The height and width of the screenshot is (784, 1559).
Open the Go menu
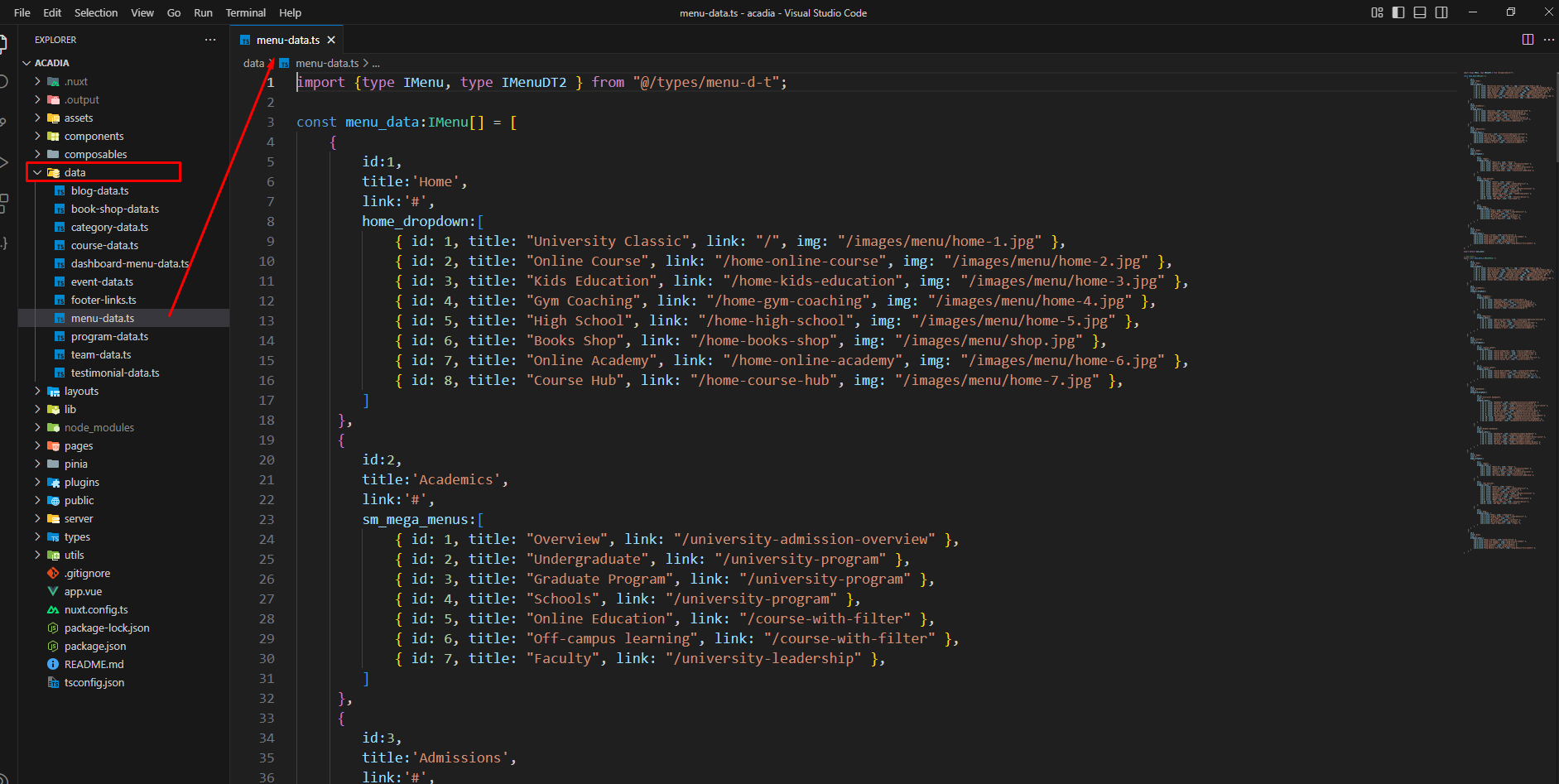174,12
